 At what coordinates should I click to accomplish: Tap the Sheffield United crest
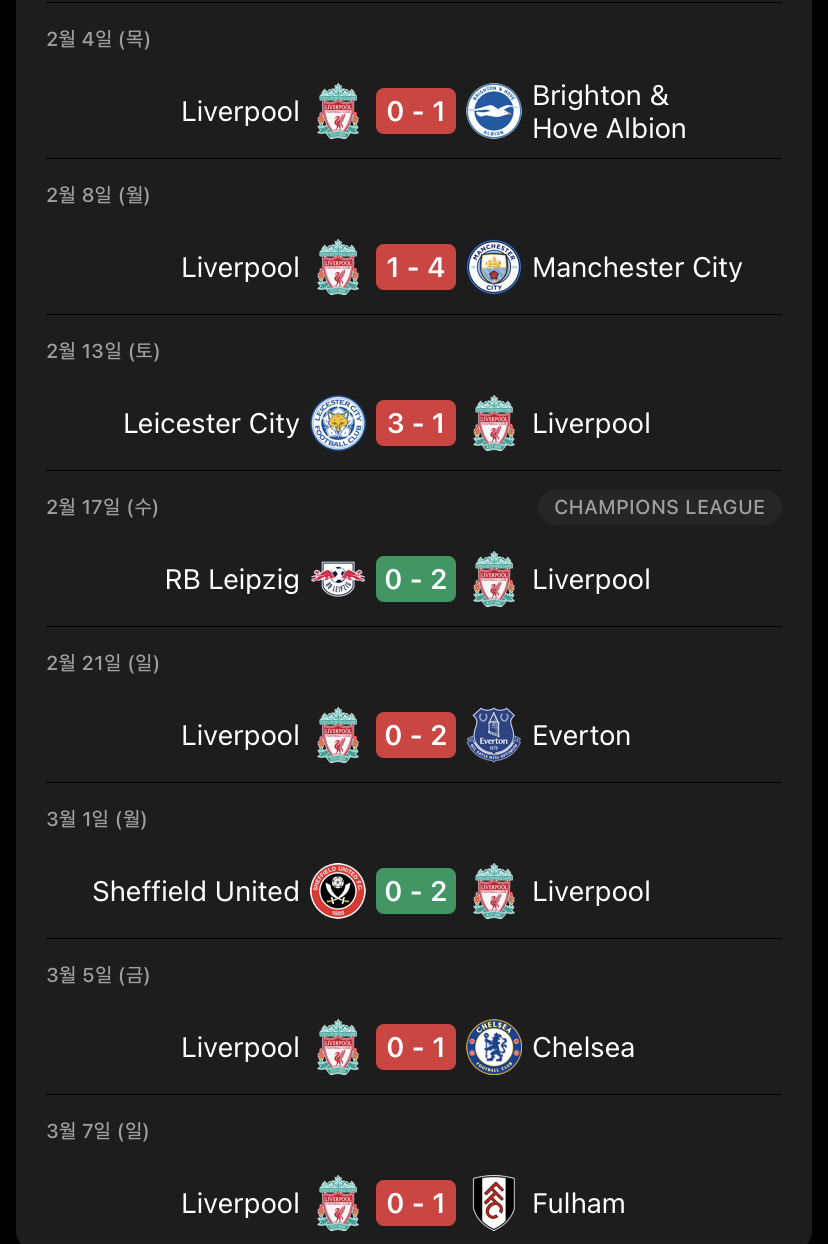pos(338,891)
